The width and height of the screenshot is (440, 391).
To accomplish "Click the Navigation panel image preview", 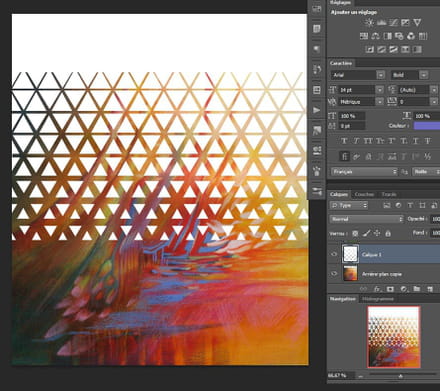I will coord(394,337).
